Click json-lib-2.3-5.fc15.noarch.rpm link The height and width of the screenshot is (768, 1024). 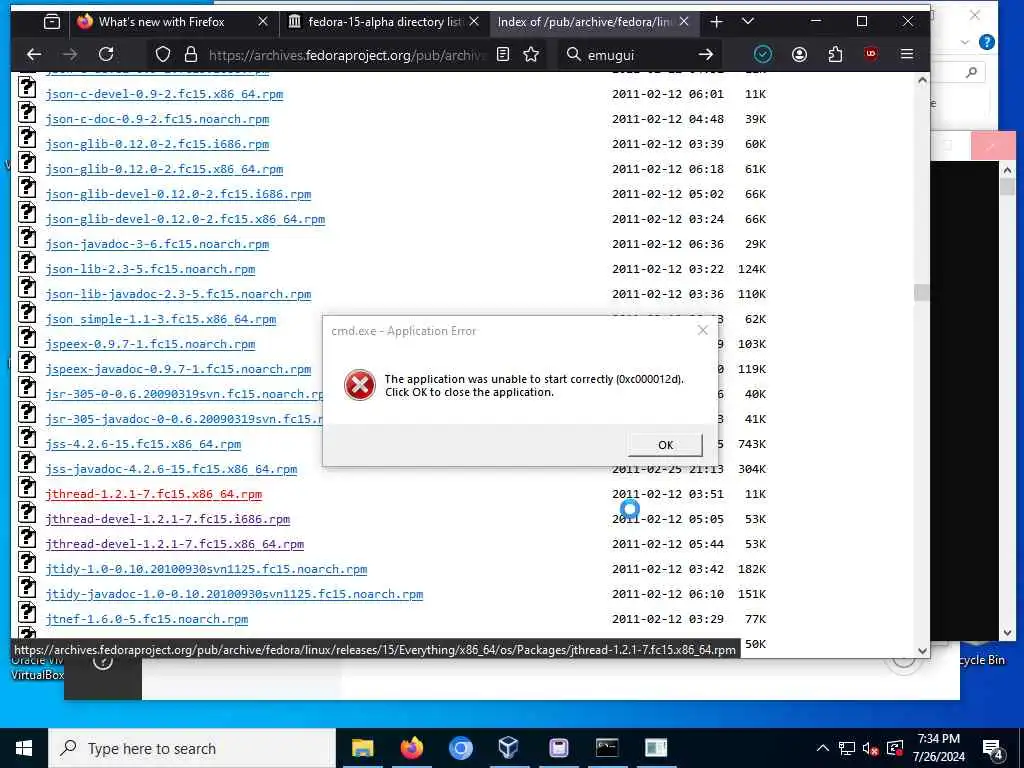(x=150, y=269)
